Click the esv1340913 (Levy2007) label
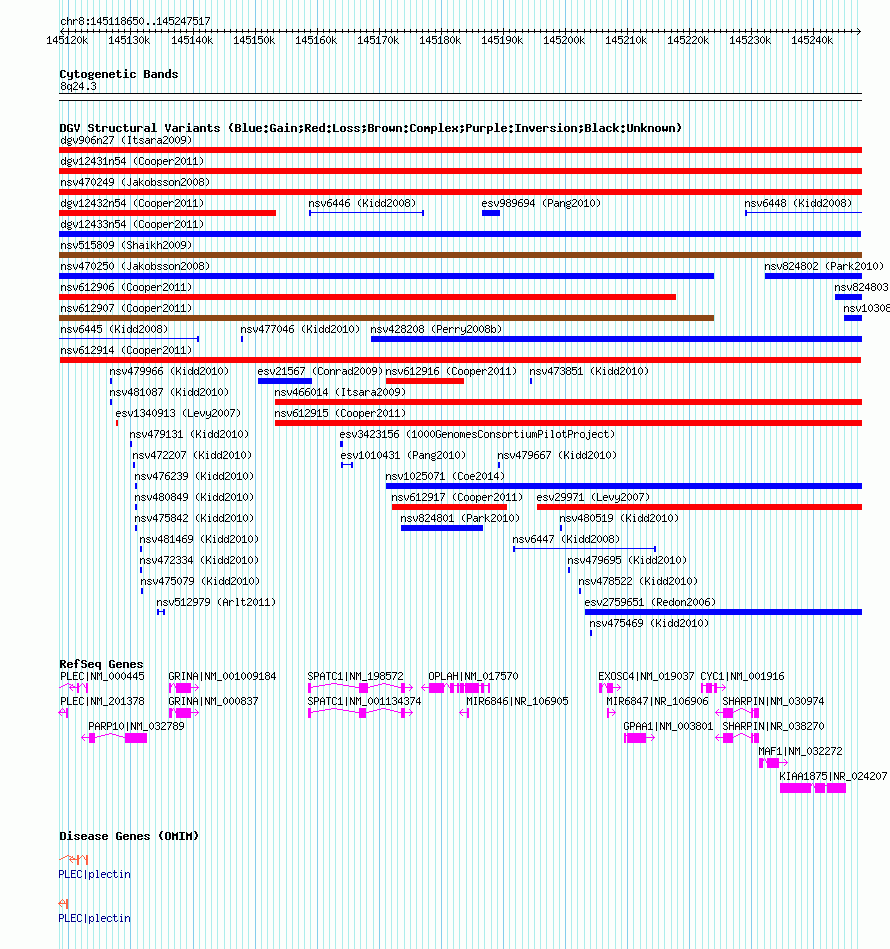 coord(178,413)
